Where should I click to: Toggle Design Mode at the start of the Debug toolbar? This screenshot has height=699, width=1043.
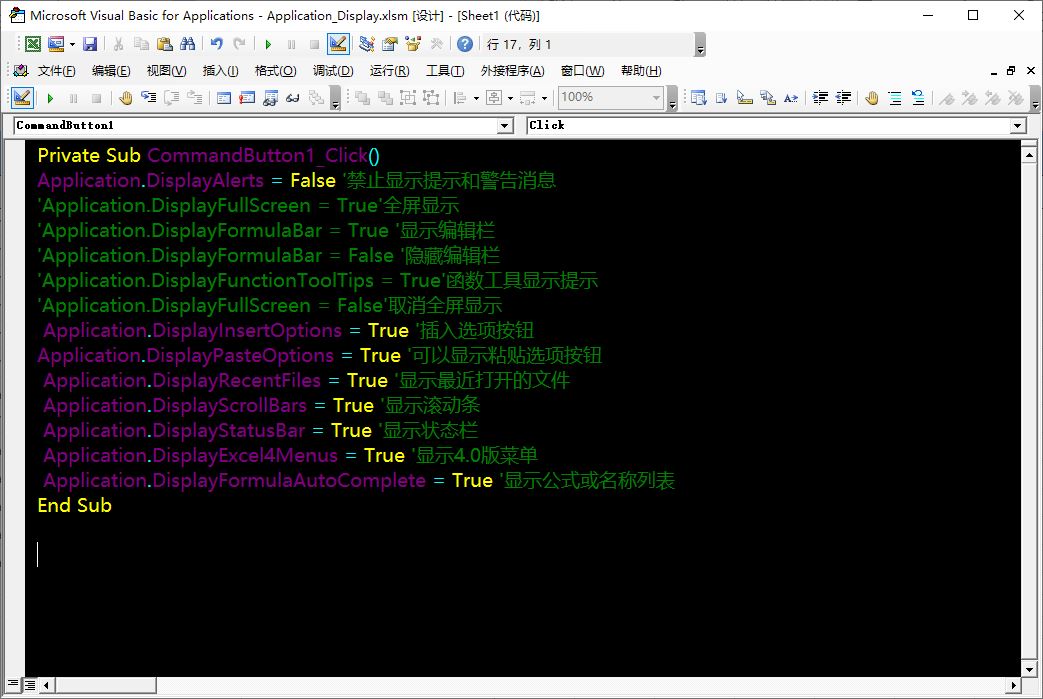22,98
